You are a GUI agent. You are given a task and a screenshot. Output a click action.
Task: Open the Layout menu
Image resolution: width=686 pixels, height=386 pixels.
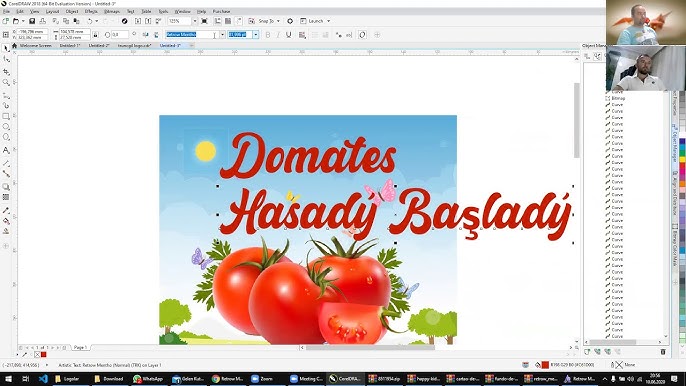52,11
